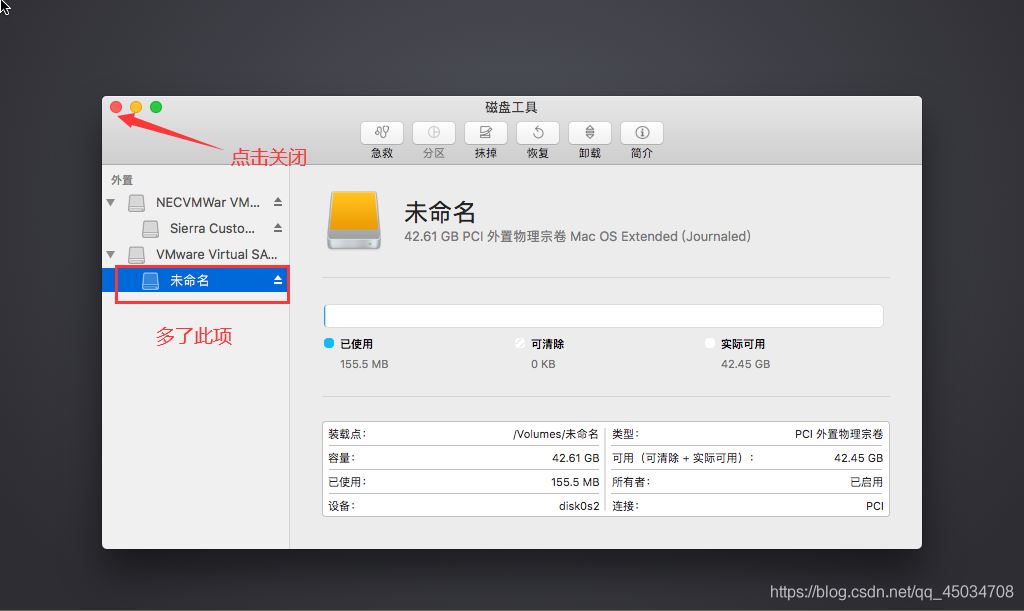The height and width of the screenshot is (611, 1024).
Task: Click the connection value PCI
Action: coord(874,506)
